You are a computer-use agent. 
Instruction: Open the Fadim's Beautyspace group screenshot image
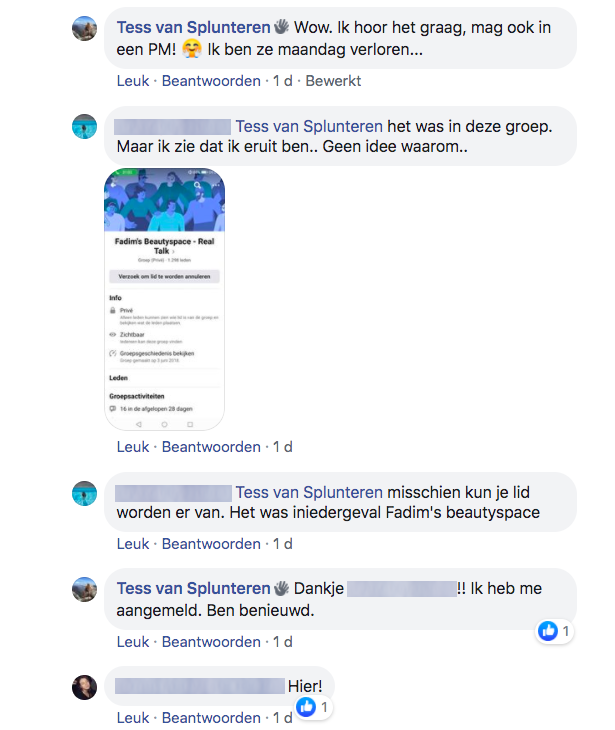[x=164, y=299]
